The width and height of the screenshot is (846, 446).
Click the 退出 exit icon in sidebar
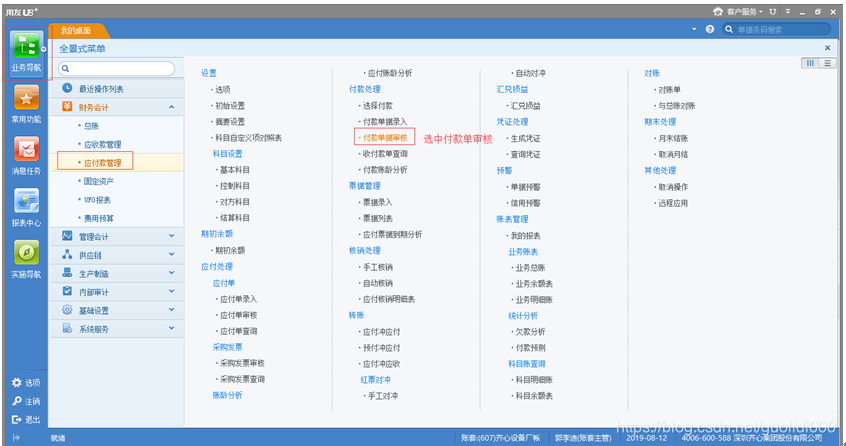pos(17,420)
